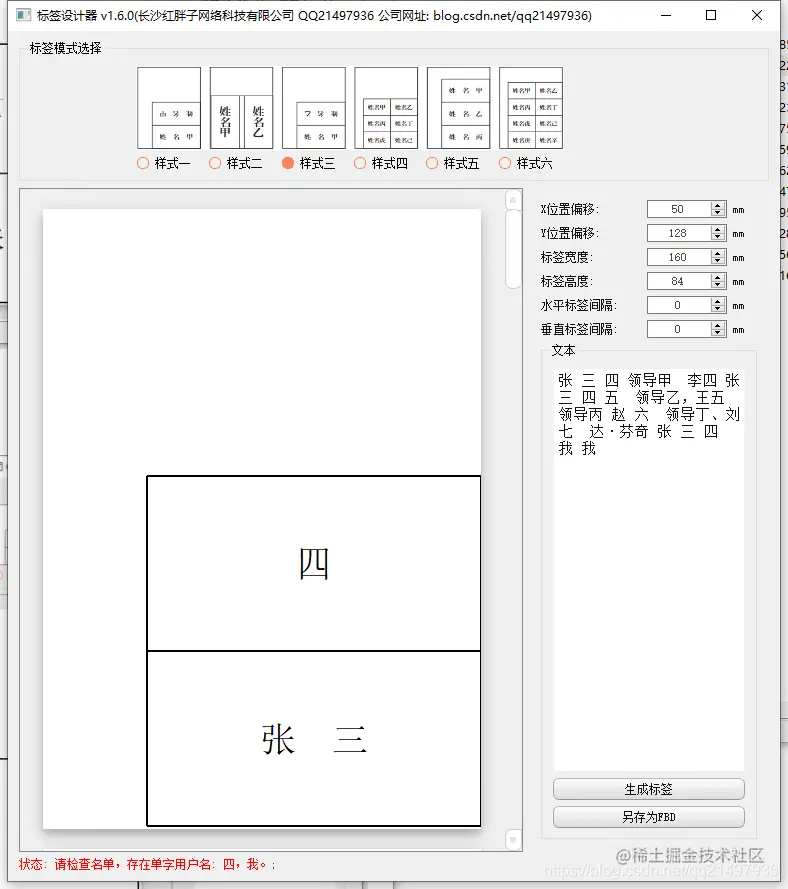
Task: Decrease the 水平标签间隔 value with down arrow
Action: [718, 309]
